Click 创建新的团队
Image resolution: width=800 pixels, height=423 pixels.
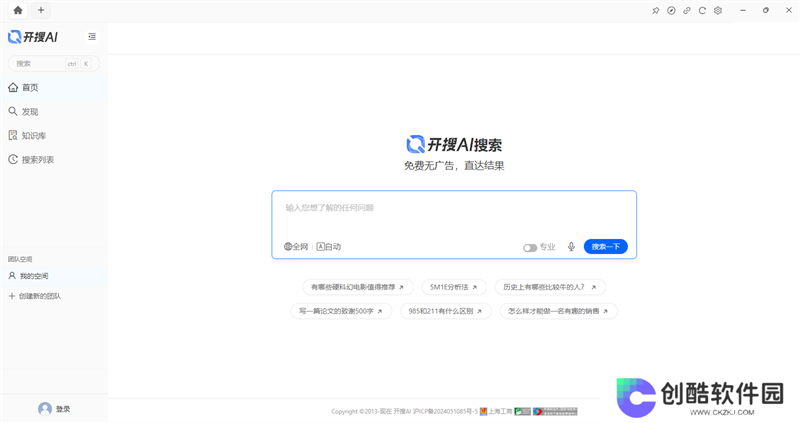pyautogui.click(x=35, y=296)
